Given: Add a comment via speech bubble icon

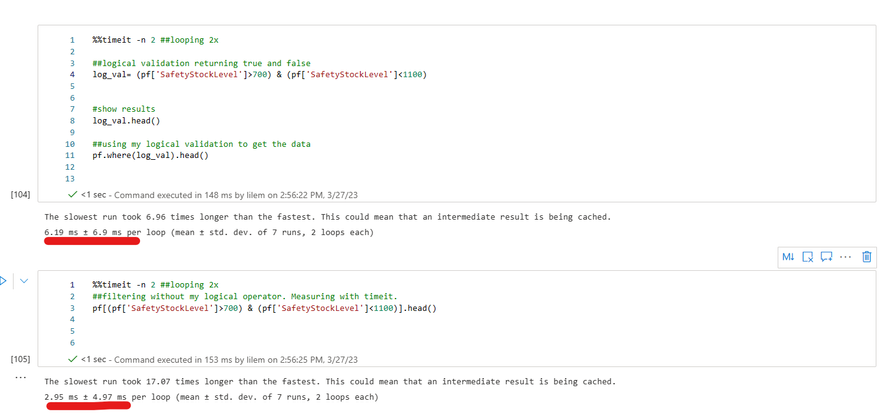Looking at the screenshot, I should [827, 257].
